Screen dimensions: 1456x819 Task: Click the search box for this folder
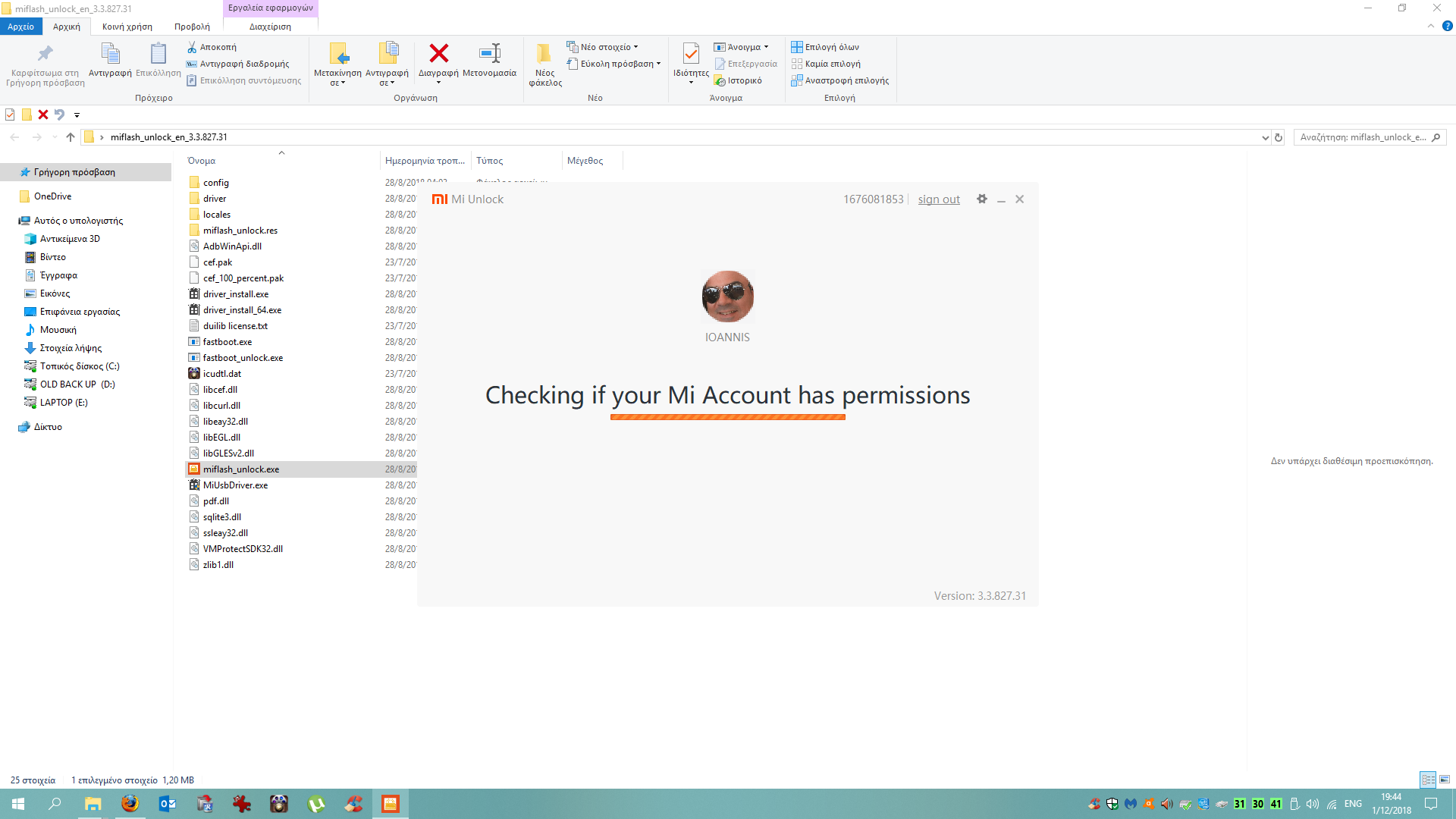pyautogui.click(x=1363, y=137)
